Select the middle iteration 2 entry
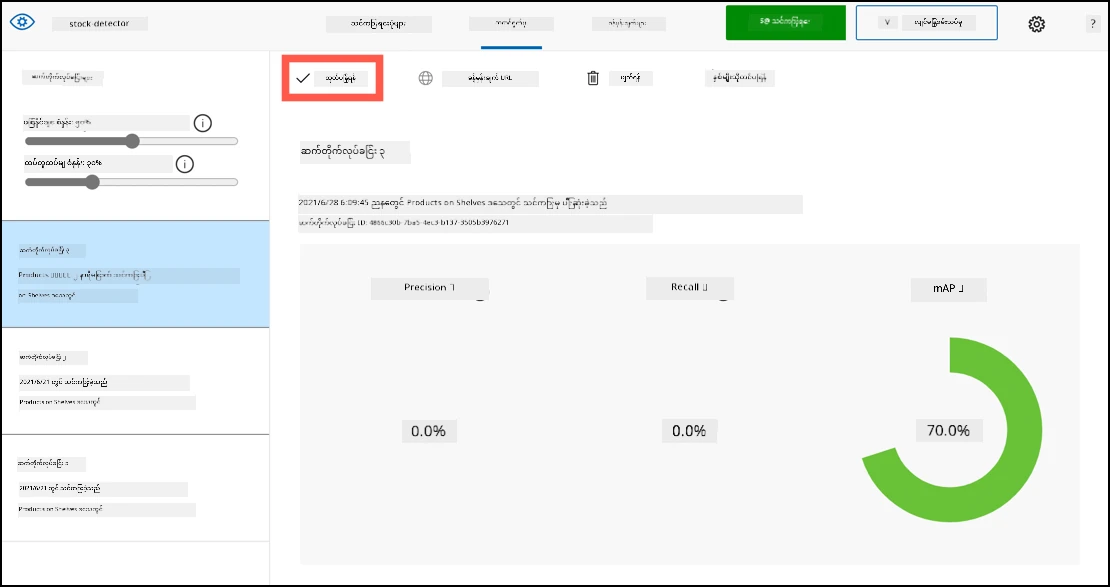 pos(135,381)
